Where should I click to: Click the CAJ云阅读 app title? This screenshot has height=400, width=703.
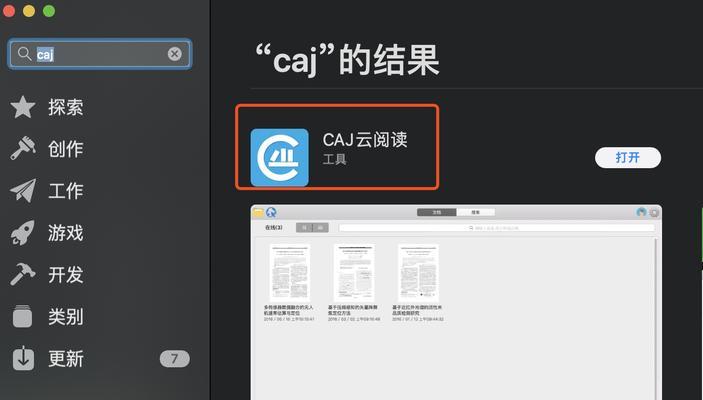[365, 139]
